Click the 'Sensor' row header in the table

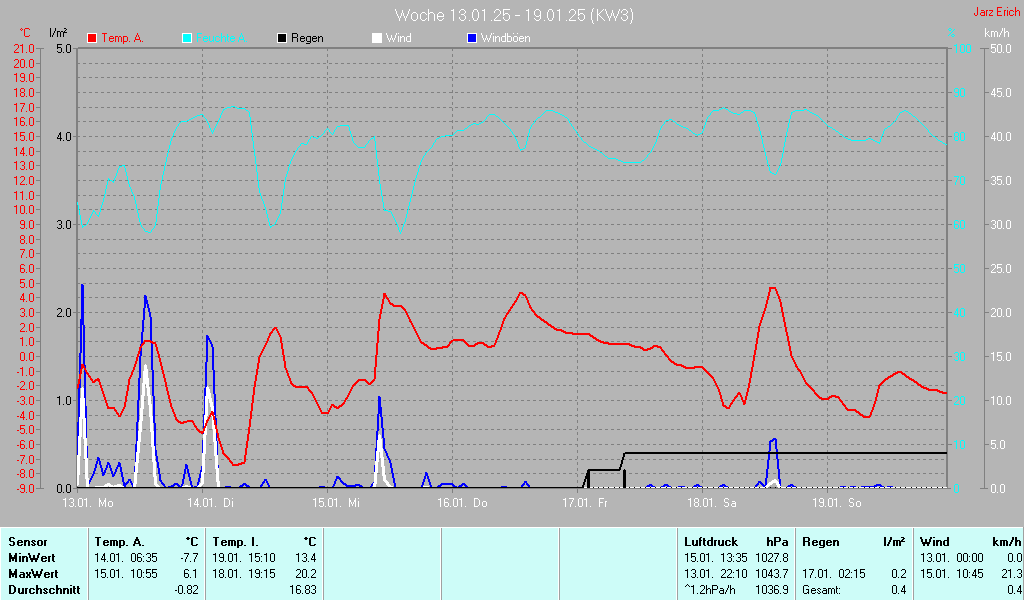[27, 542]
